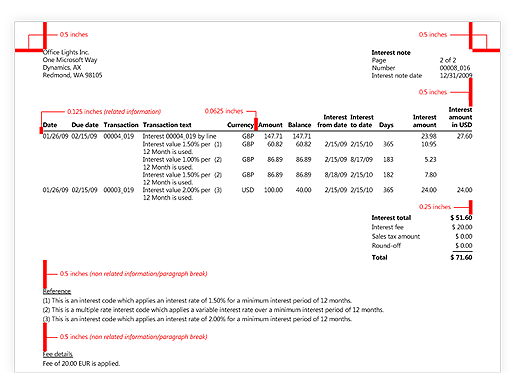This screenshot has height=373, width=515.
Task: Select the interest amount 23.98
Action: 429,136
